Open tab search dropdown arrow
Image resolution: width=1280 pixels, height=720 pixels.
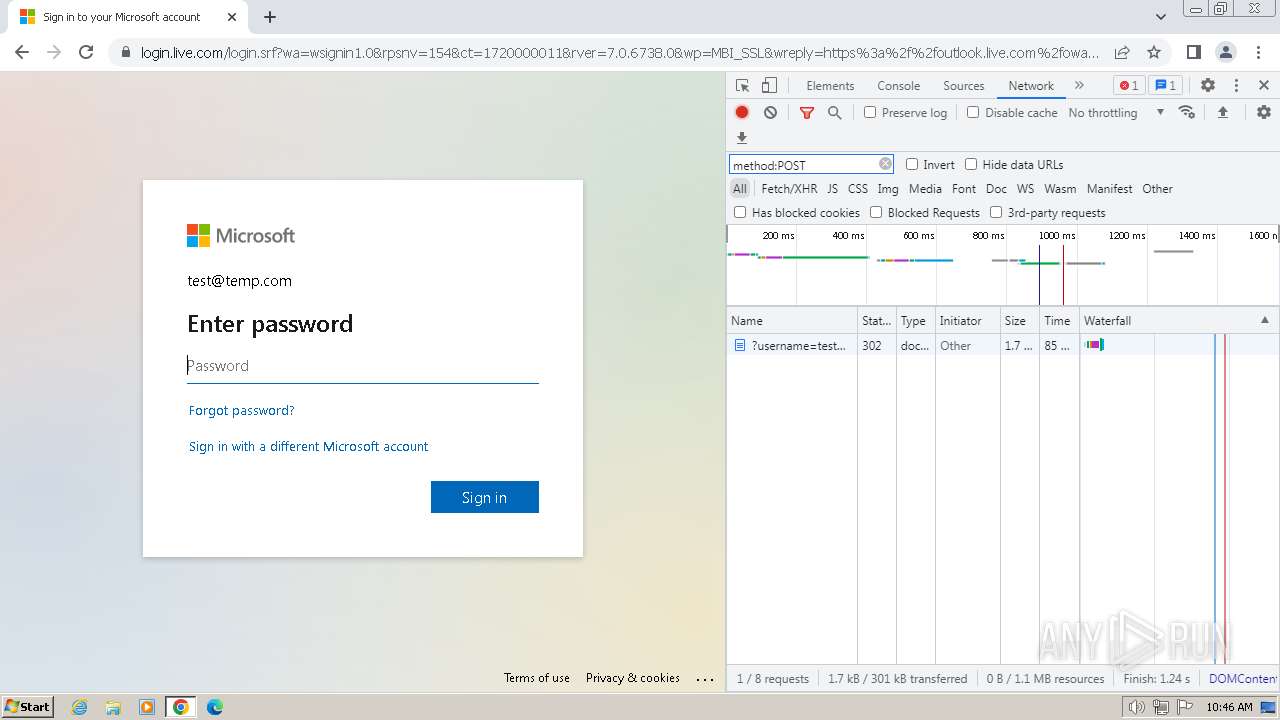[1161, 17]
